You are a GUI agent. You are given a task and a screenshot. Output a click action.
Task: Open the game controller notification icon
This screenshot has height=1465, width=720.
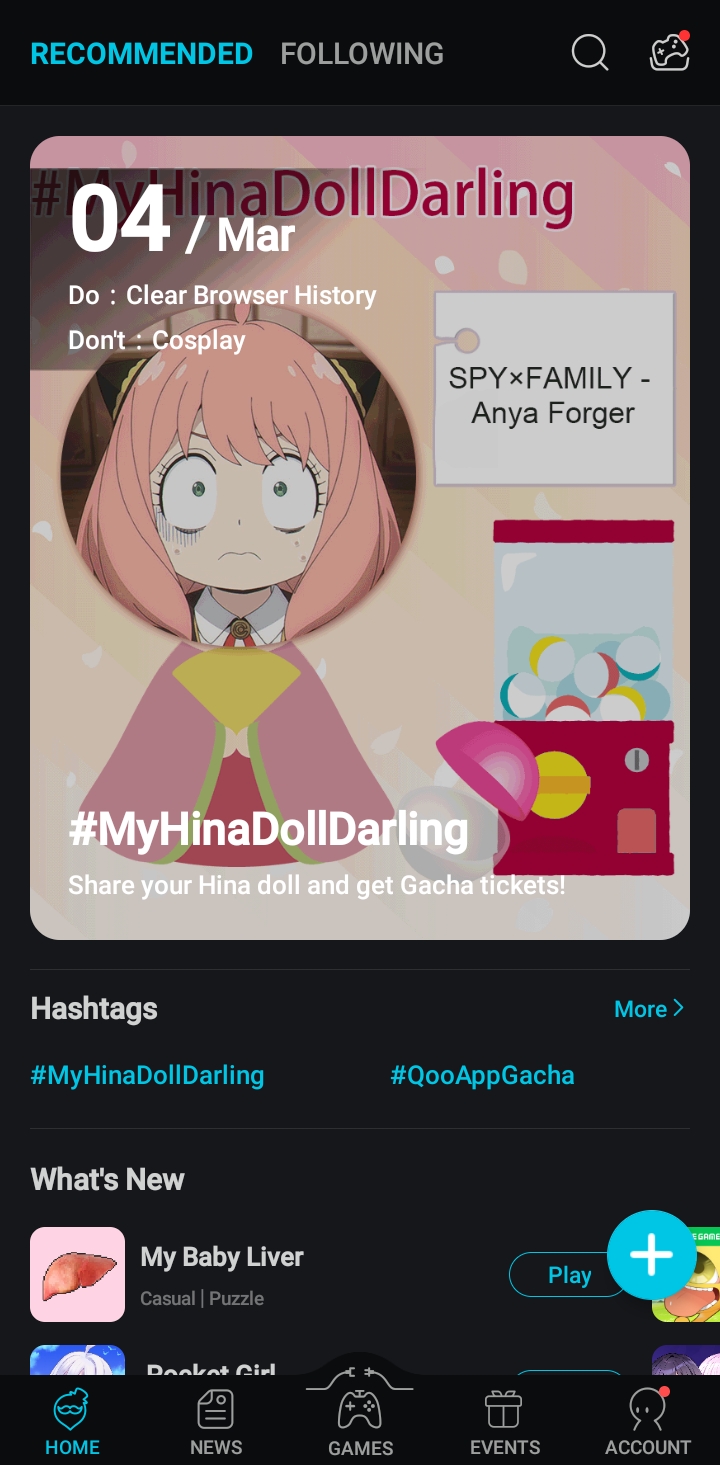point(669,53)
